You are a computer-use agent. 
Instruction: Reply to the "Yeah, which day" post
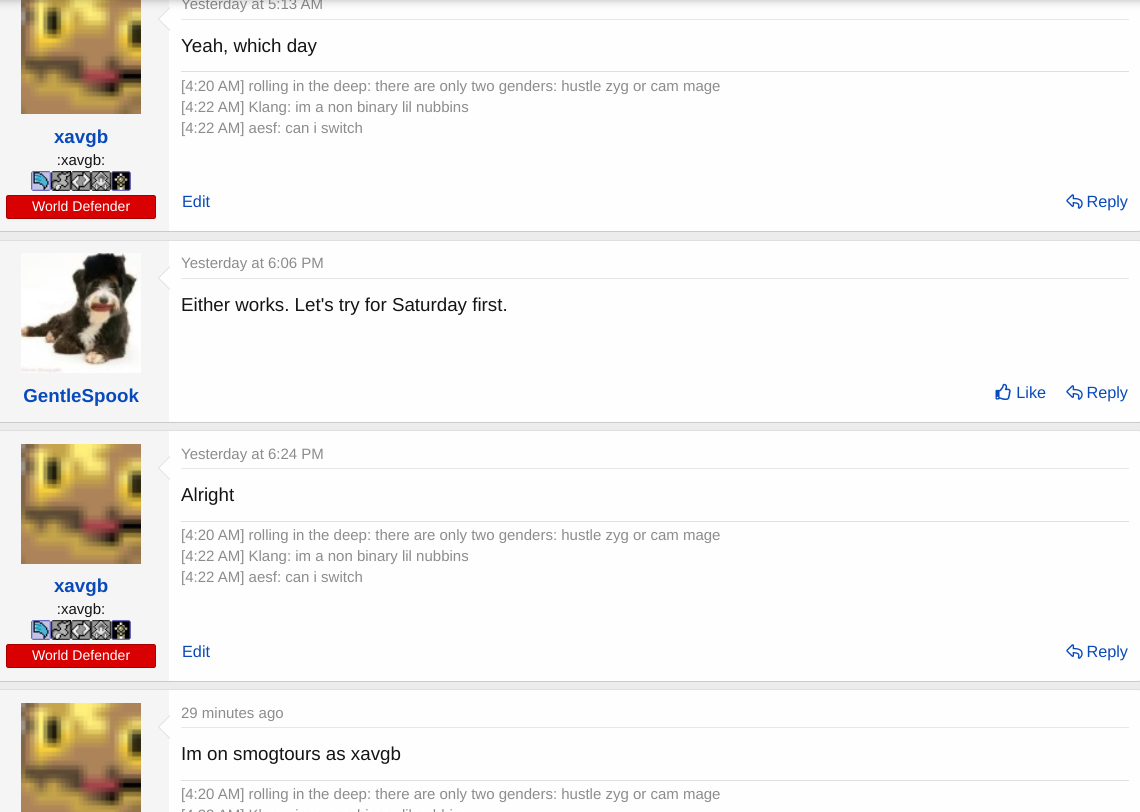[x=1096, y=202]
